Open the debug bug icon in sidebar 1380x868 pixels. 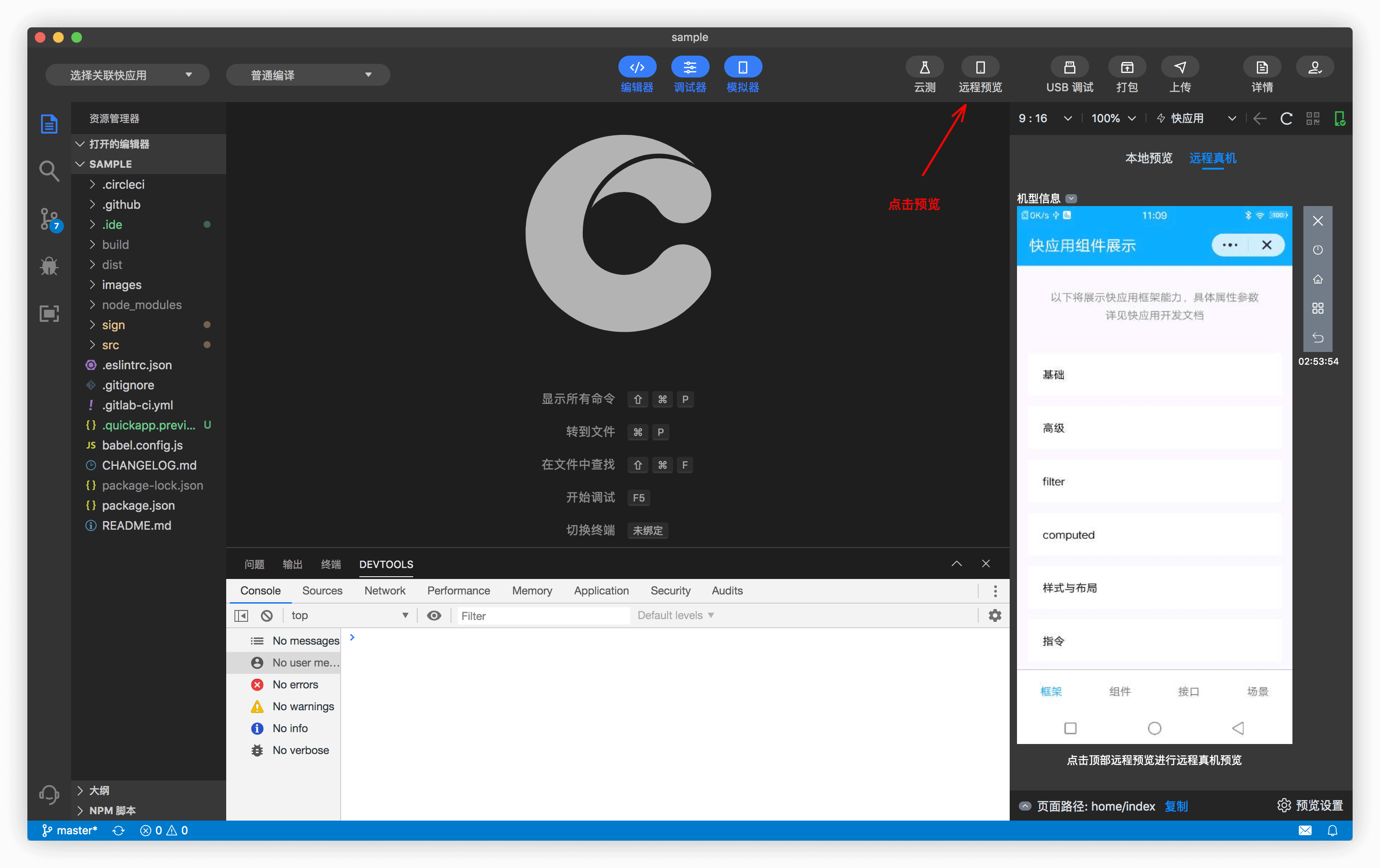49,266
